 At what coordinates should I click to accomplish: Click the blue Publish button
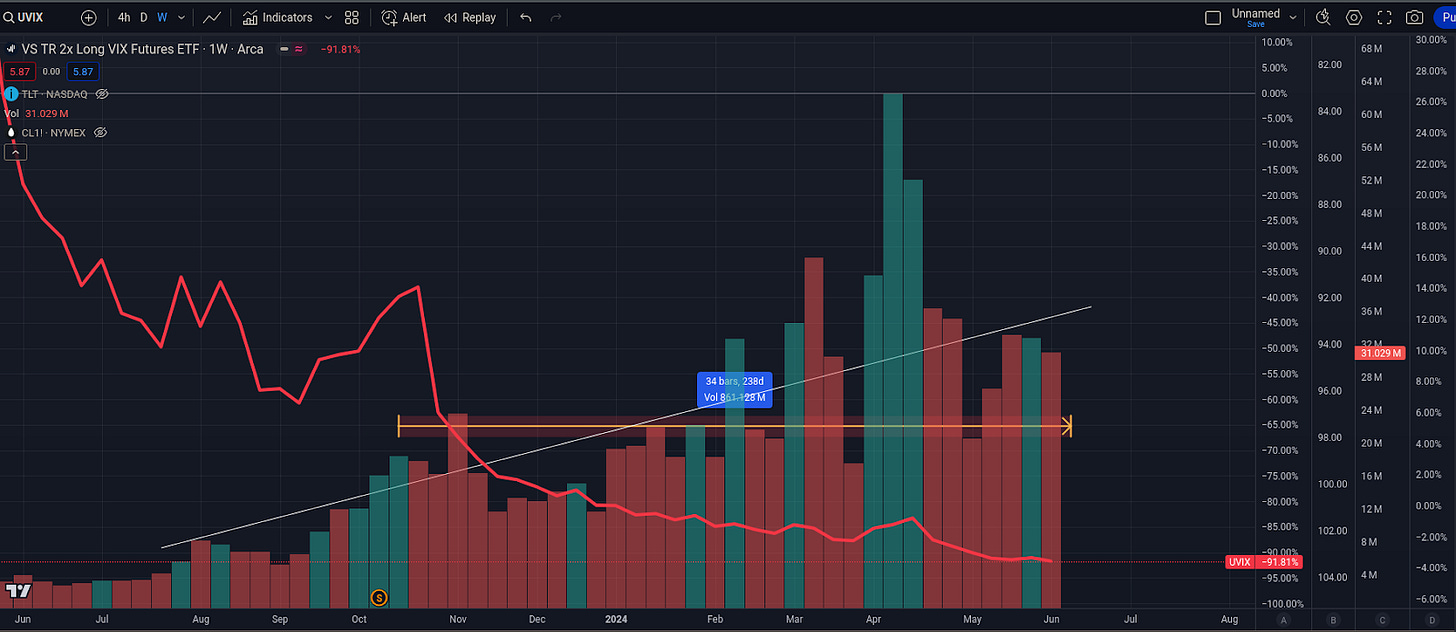coord(1445,17)
